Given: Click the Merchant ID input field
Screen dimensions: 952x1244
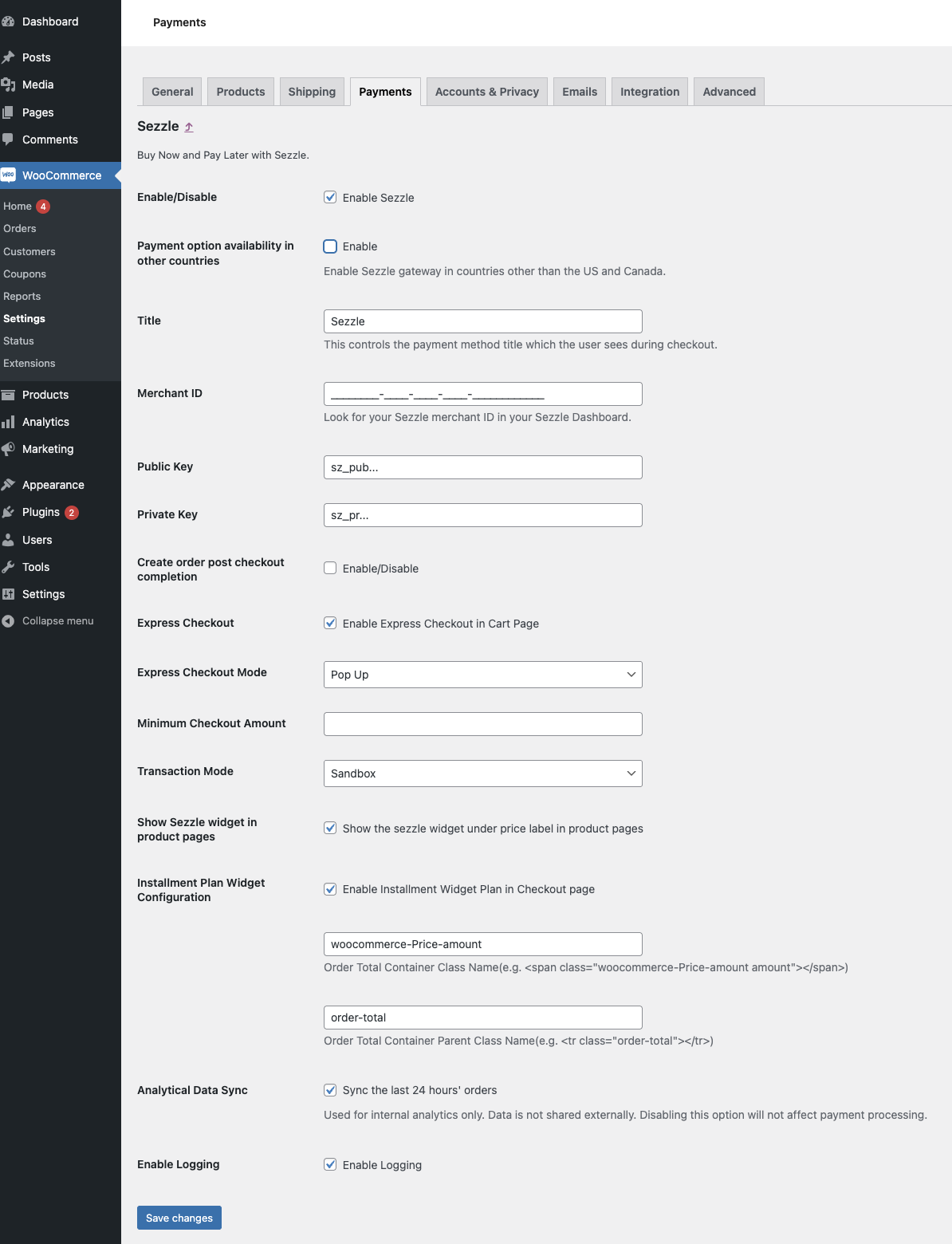Looking at the screenshot, I should [483, 394].
